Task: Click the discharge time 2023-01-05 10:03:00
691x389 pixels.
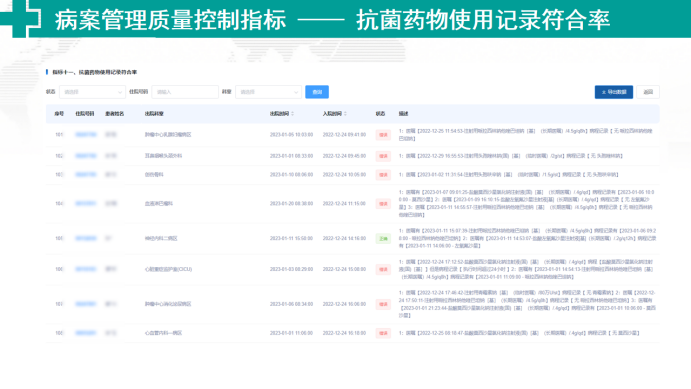Action: click(291, 135)
